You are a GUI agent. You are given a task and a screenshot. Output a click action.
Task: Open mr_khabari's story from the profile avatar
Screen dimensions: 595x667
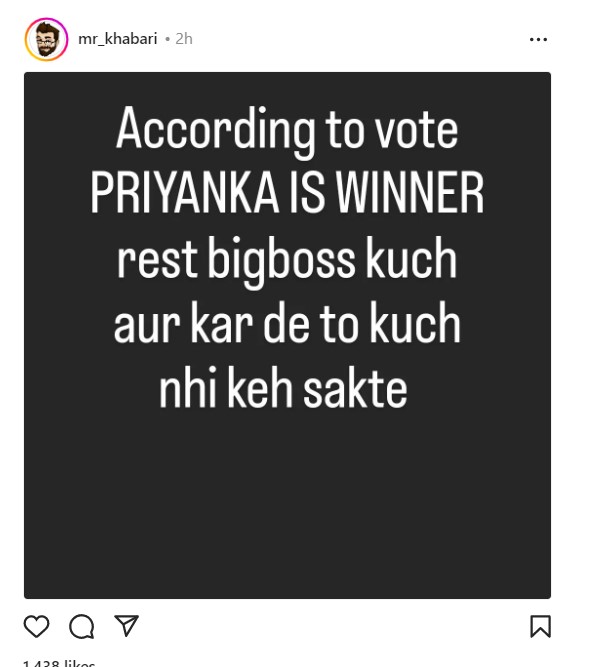(46, 39)
